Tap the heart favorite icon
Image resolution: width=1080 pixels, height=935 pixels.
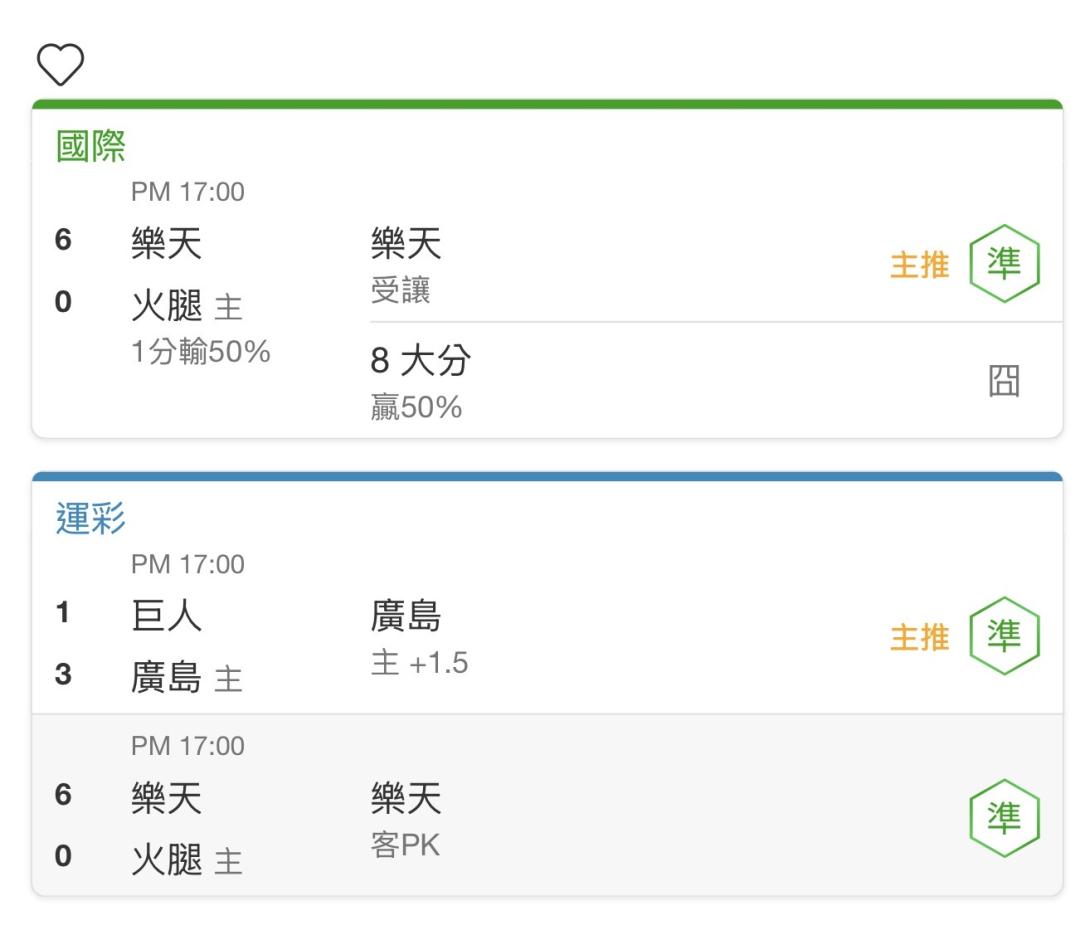point(61,64)
